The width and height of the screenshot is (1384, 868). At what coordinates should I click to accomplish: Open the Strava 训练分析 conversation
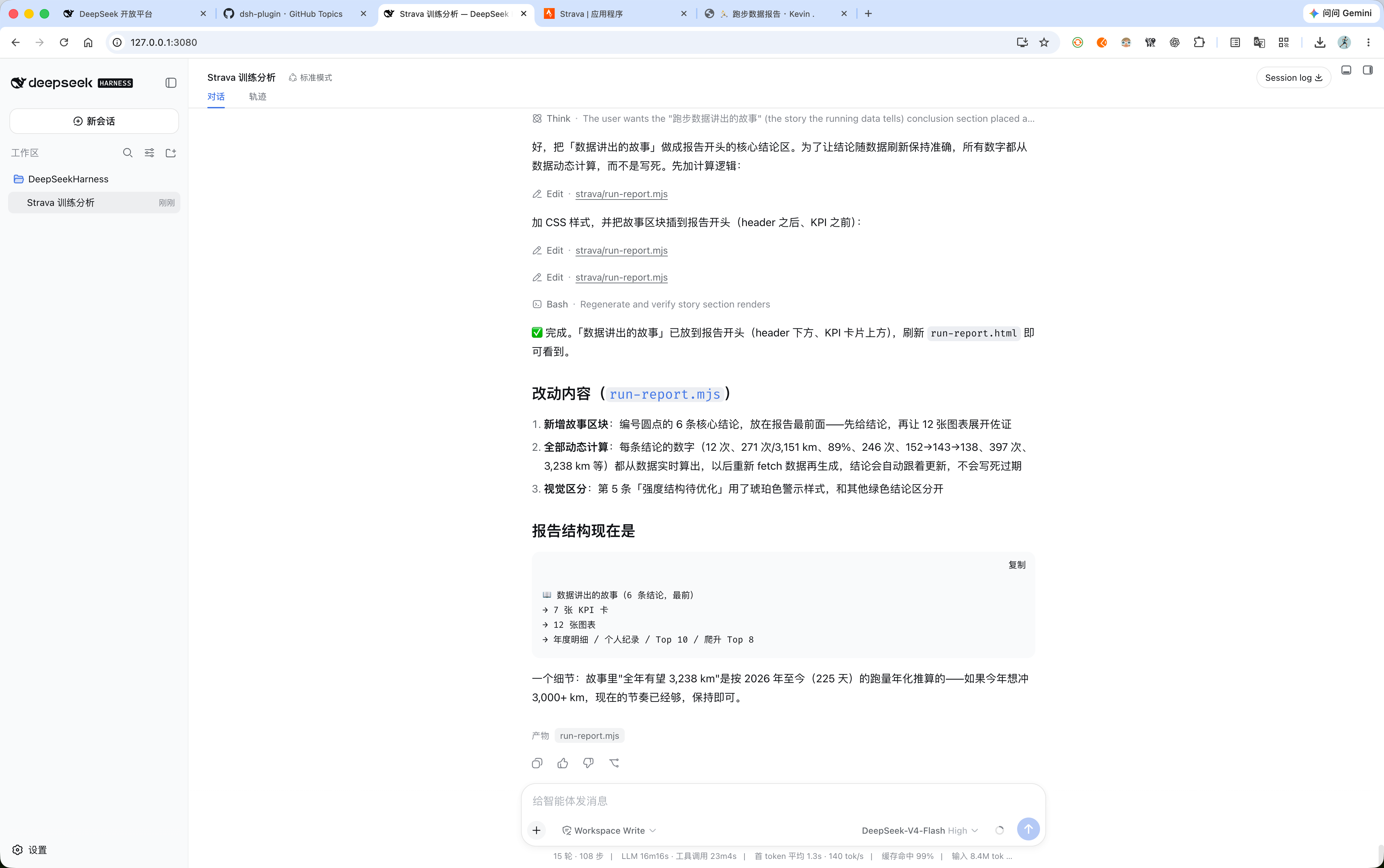[94, 203]
